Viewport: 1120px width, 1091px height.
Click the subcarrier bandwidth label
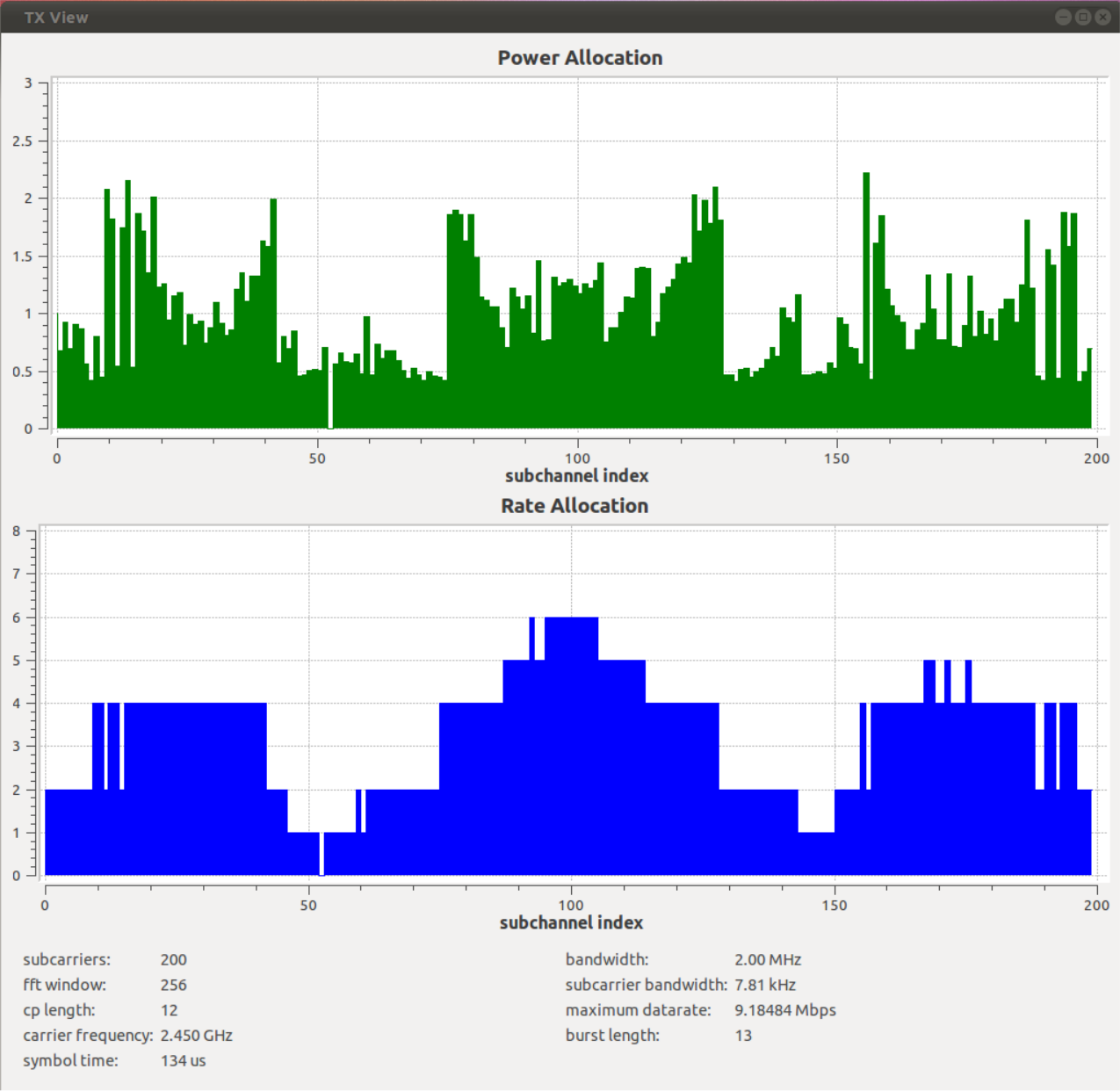[647, 985]
